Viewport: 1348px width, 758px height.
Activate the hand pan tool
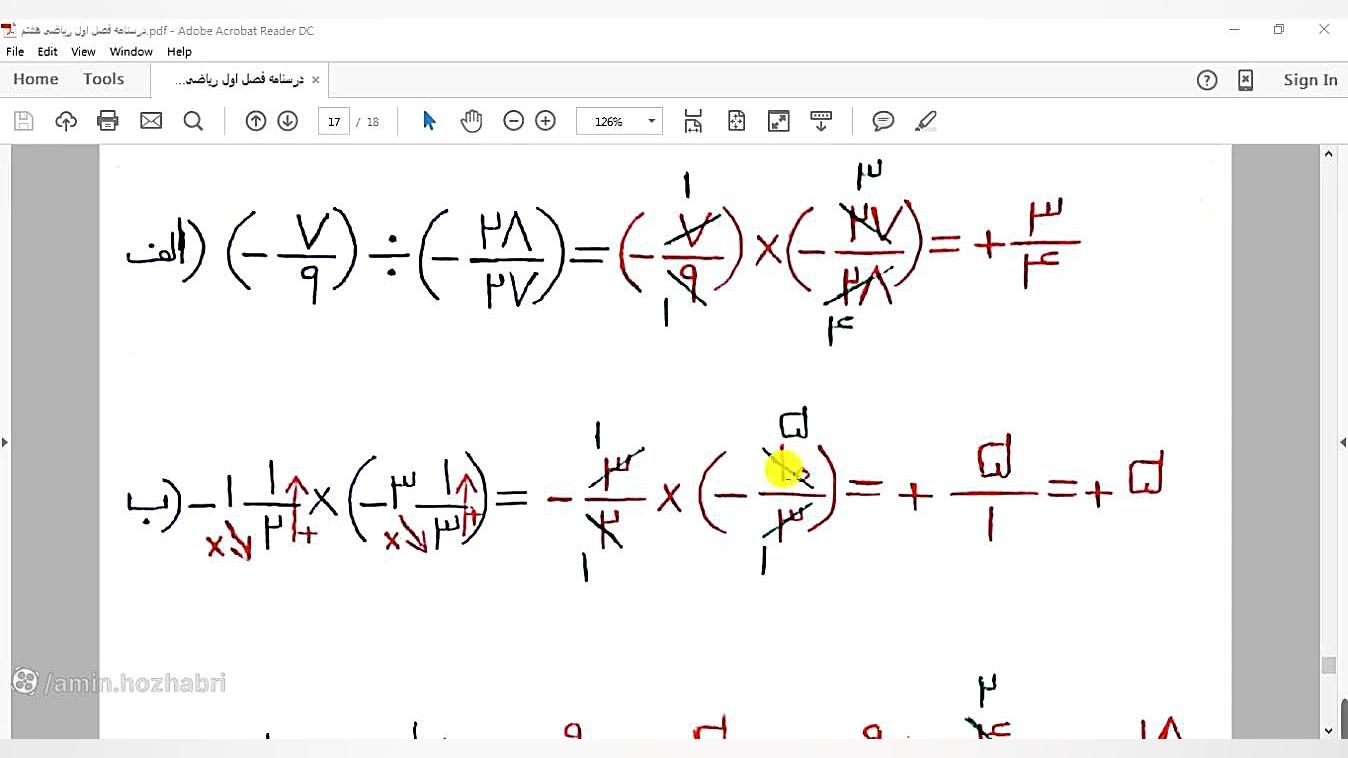point(471,121)
